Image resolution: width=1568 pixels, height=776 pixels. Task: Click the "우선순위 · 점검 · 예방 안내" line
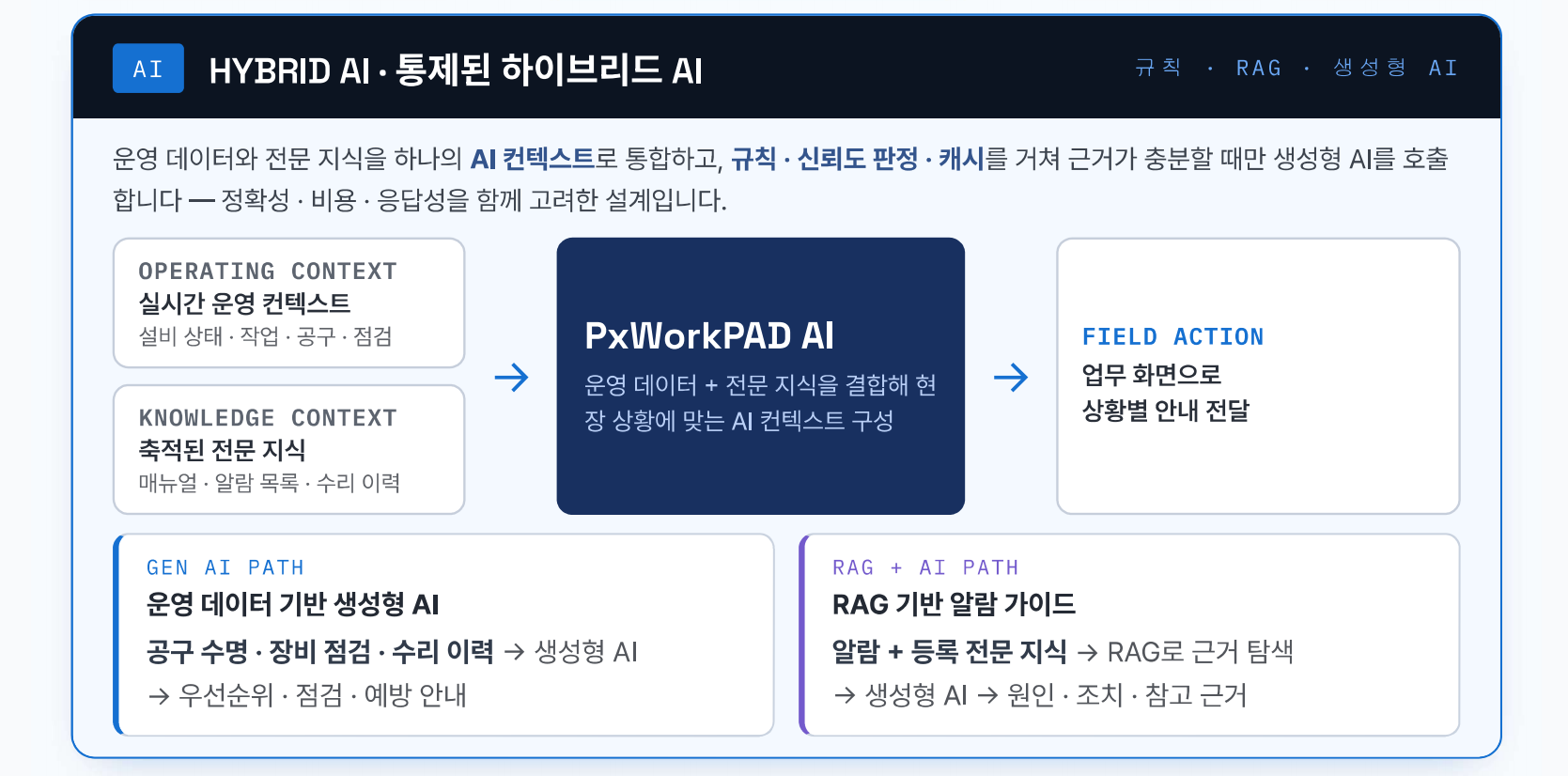click(x=322, y=695)
